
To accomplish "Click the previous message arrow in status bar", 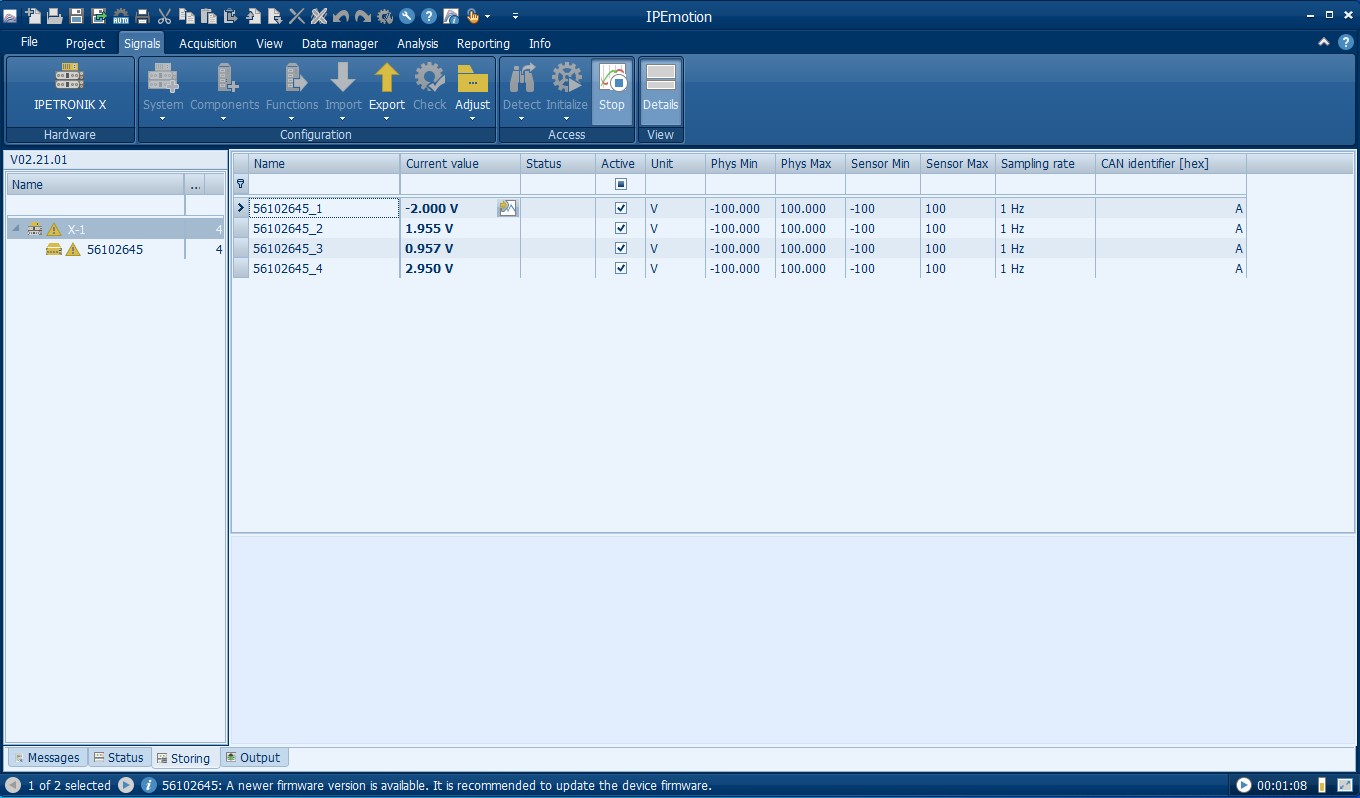I will tap(13, 785).
